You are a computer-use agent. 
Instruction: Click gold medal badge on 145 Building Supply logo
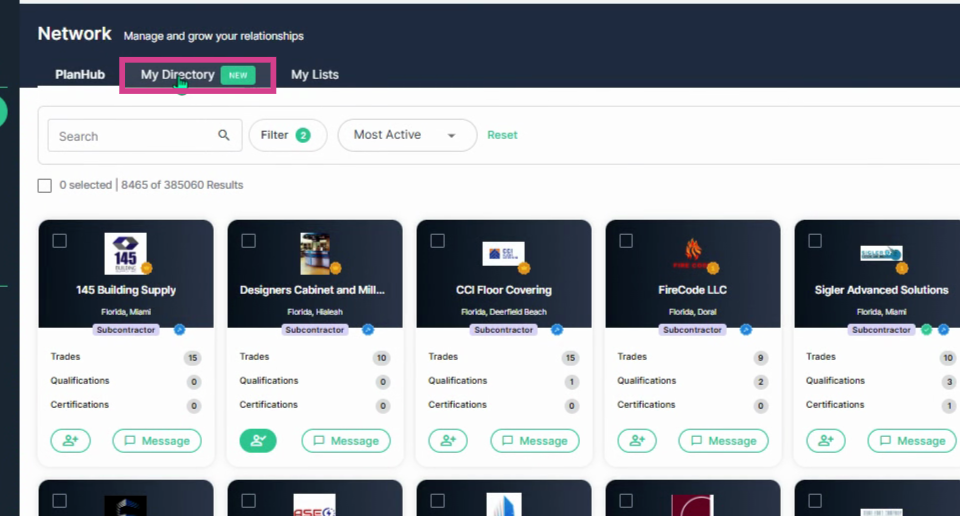(x=146, y=268)
